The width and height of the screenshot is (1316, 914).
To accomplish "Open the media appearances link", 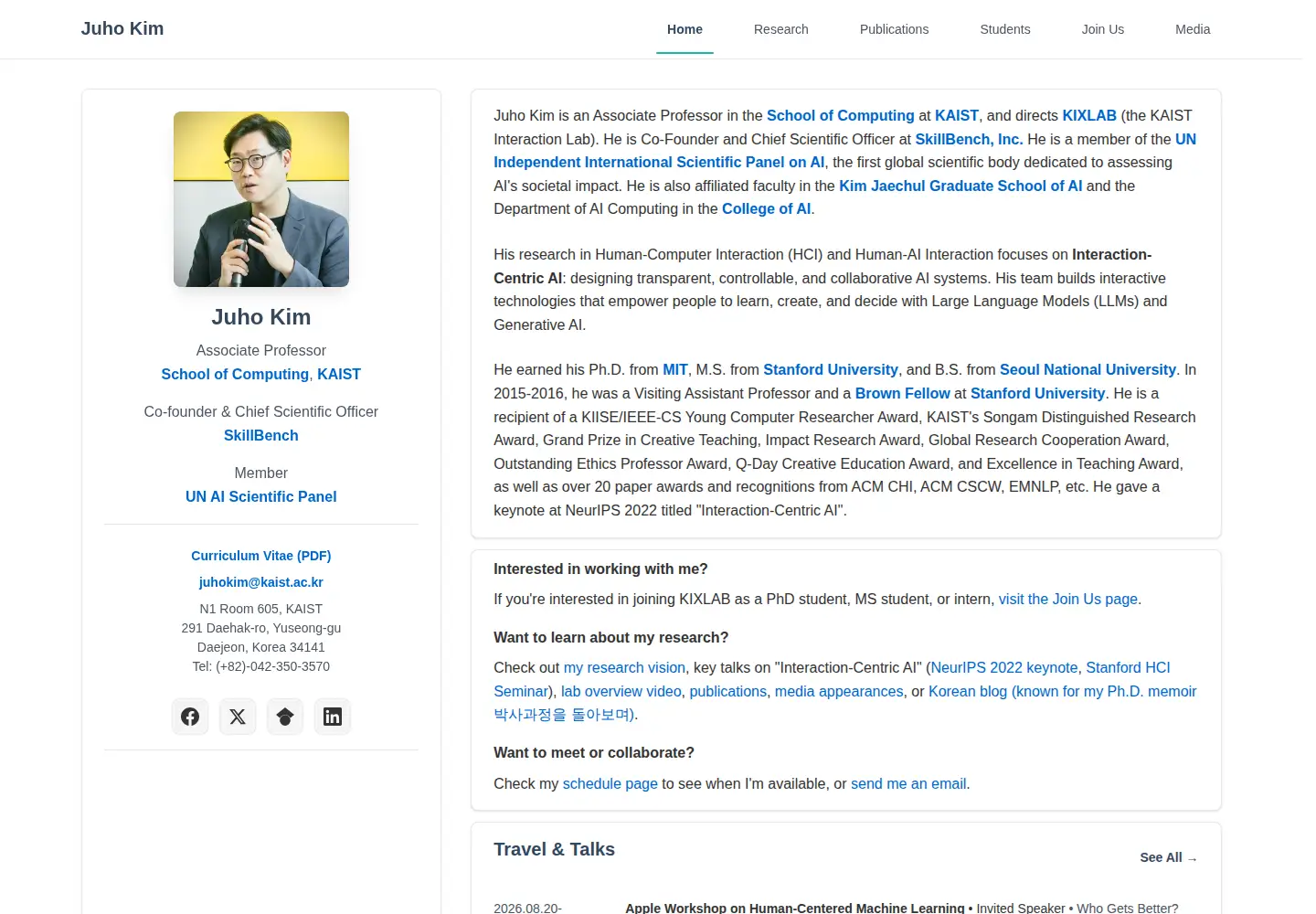I will coord(839,691).
